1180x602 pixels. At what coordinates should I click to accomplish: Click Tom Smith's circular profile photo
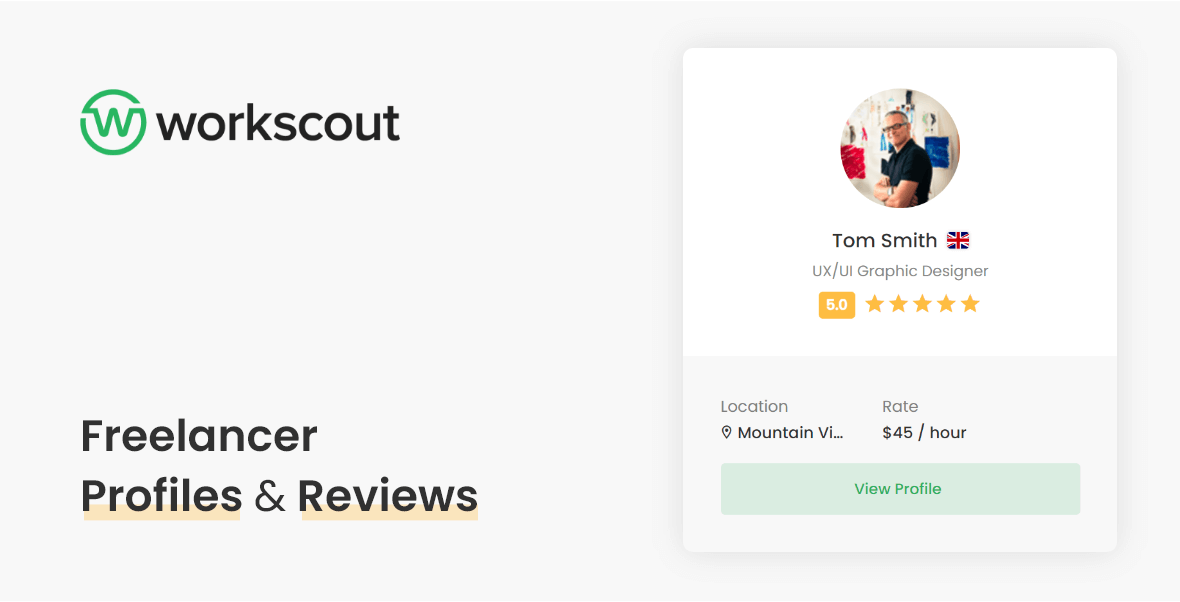coord(899,148)
